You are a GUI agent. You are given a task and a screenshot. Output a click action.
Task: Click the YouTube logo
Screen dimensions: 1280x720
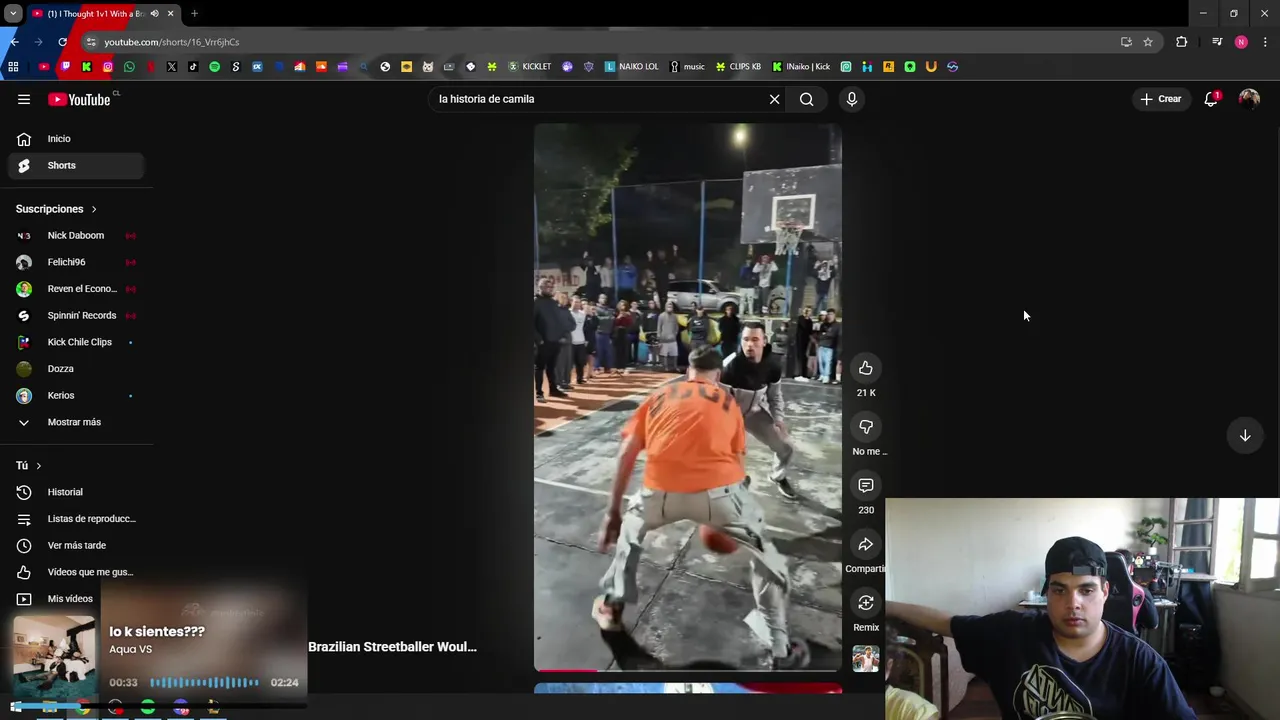point(79,99)
